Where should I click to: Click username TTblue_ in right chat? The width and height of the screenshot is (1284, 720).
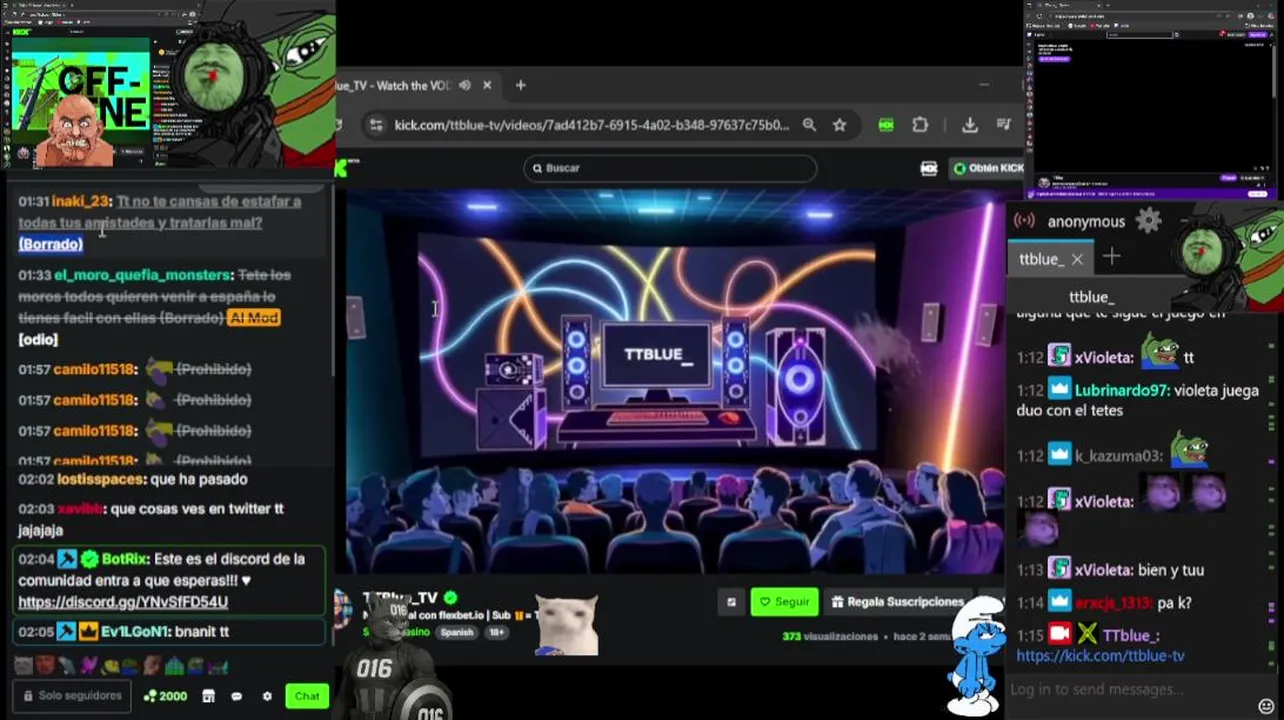coord(1131,636)
